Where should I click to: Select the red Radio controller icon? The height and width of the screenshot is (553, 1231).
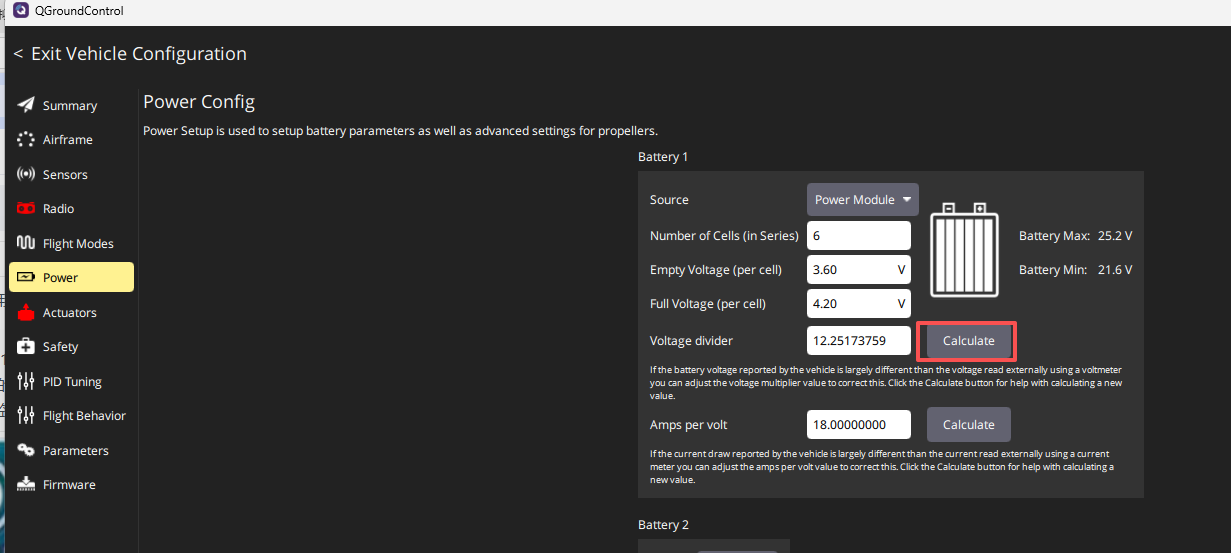click(x=26, y=209)
